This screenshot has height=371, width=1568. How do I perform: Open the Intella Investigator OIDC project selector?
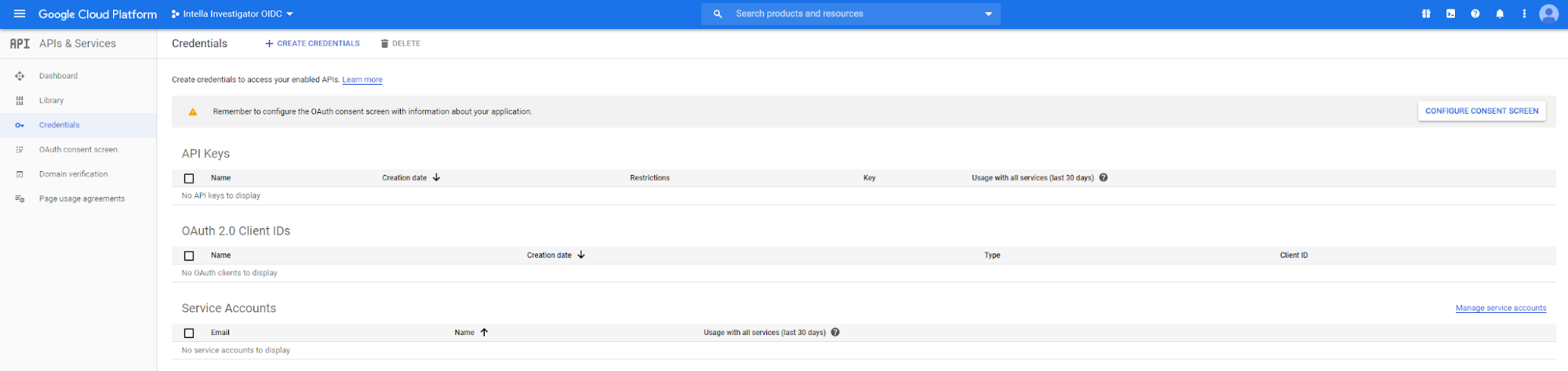click(232, 14)
